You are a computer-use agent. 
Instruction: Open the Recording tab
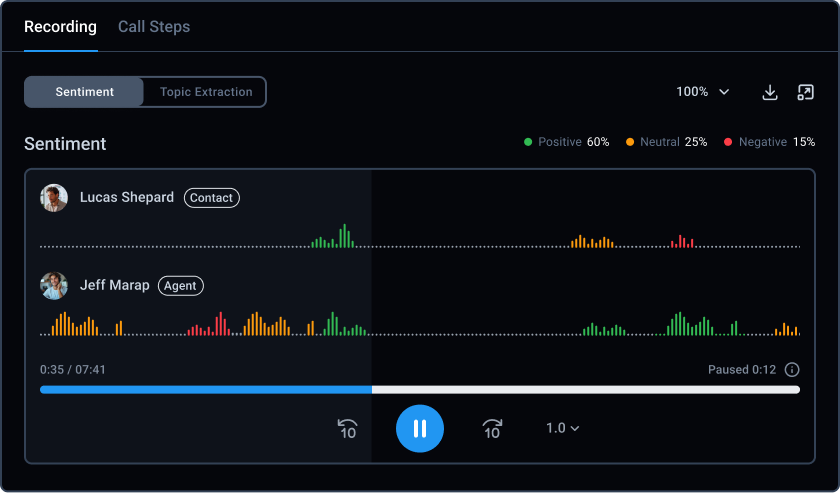61,27
